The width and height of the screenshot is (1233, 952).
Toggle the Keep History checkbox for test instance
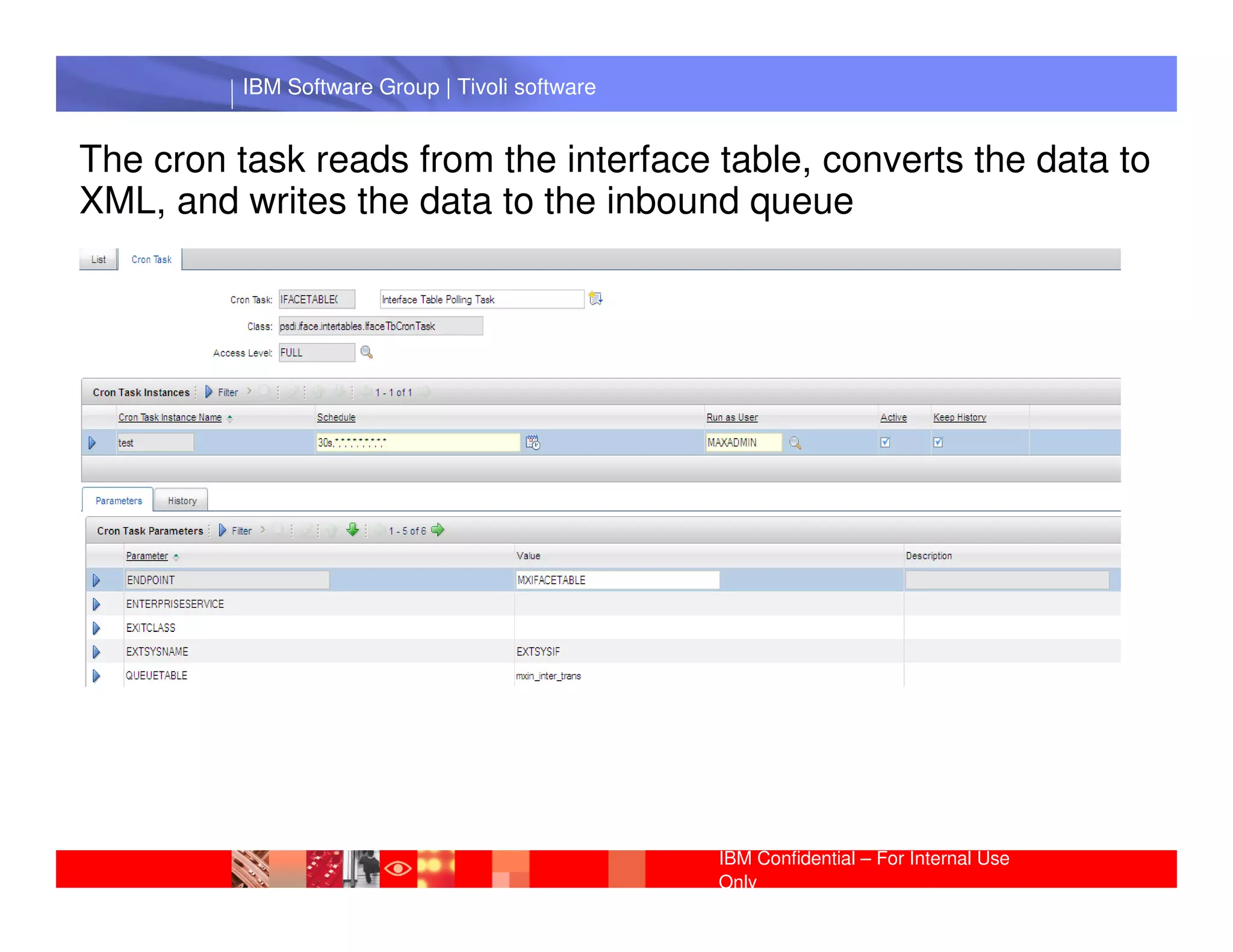(938, 442)
